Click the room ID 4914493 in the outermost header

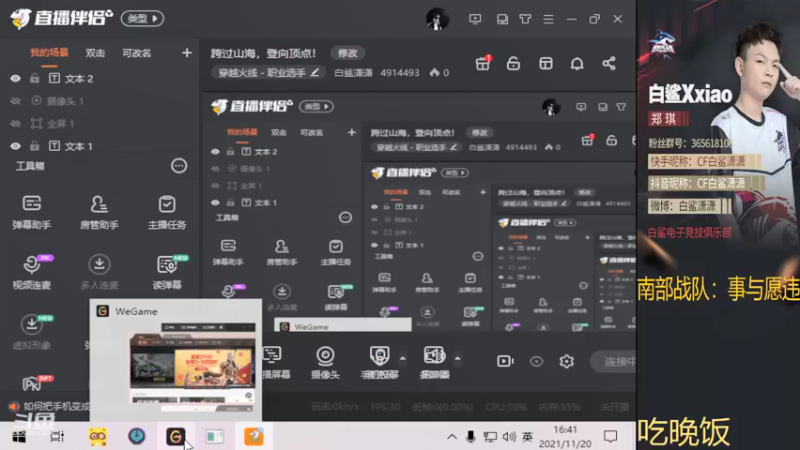point(399,73)
